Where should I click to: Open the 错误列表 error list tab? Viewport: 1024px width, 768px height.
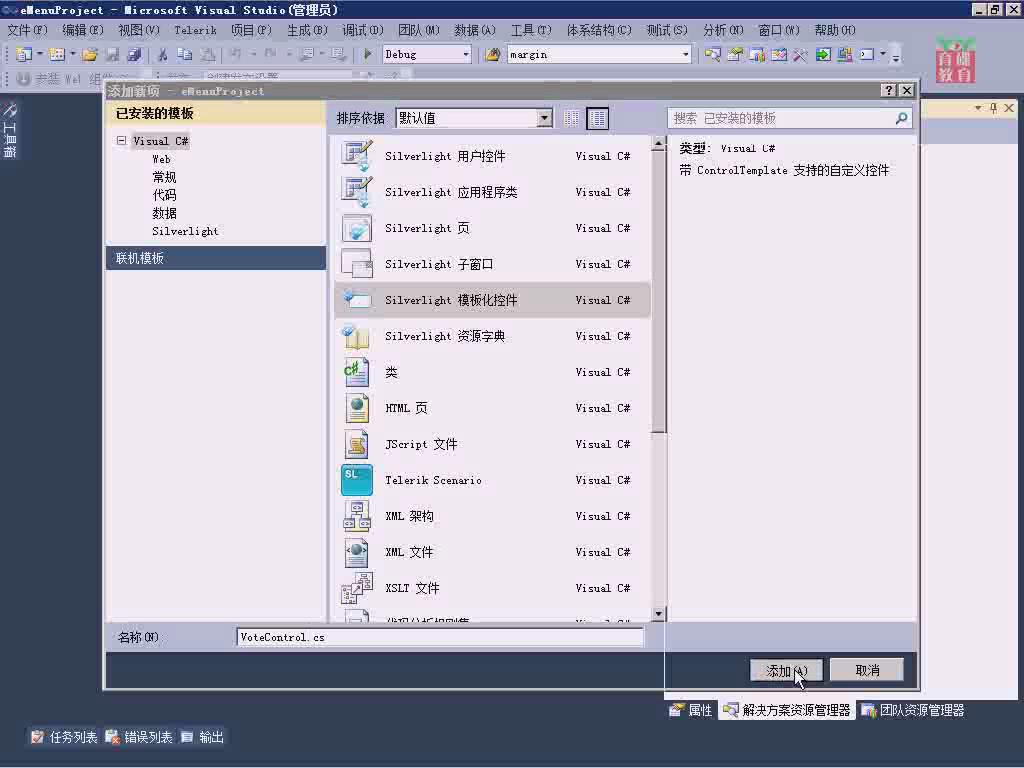(x=138, y=737)
